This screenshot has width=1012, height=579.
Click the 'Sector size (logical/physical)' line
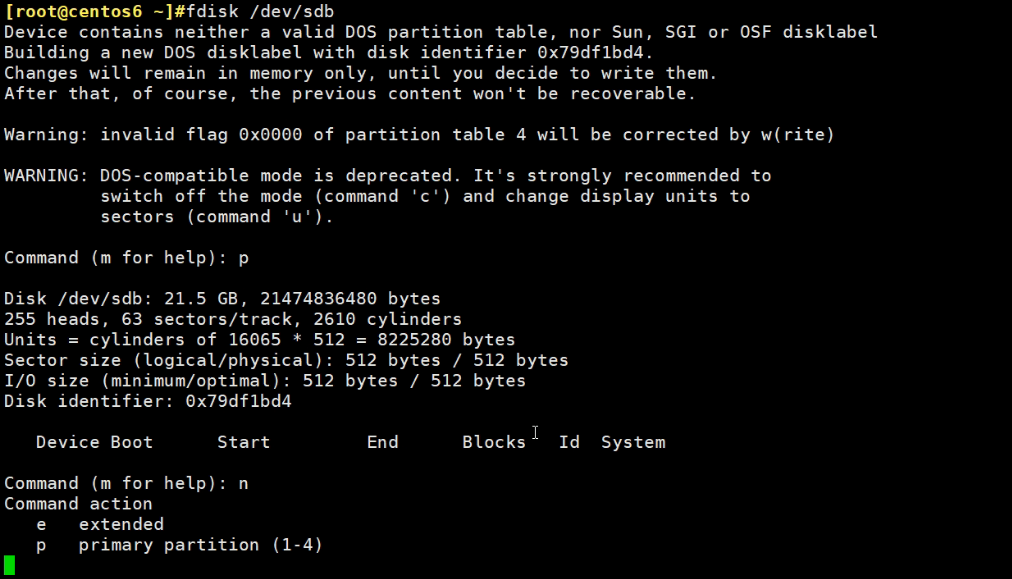pyautogui.click(x=286, y=360)
